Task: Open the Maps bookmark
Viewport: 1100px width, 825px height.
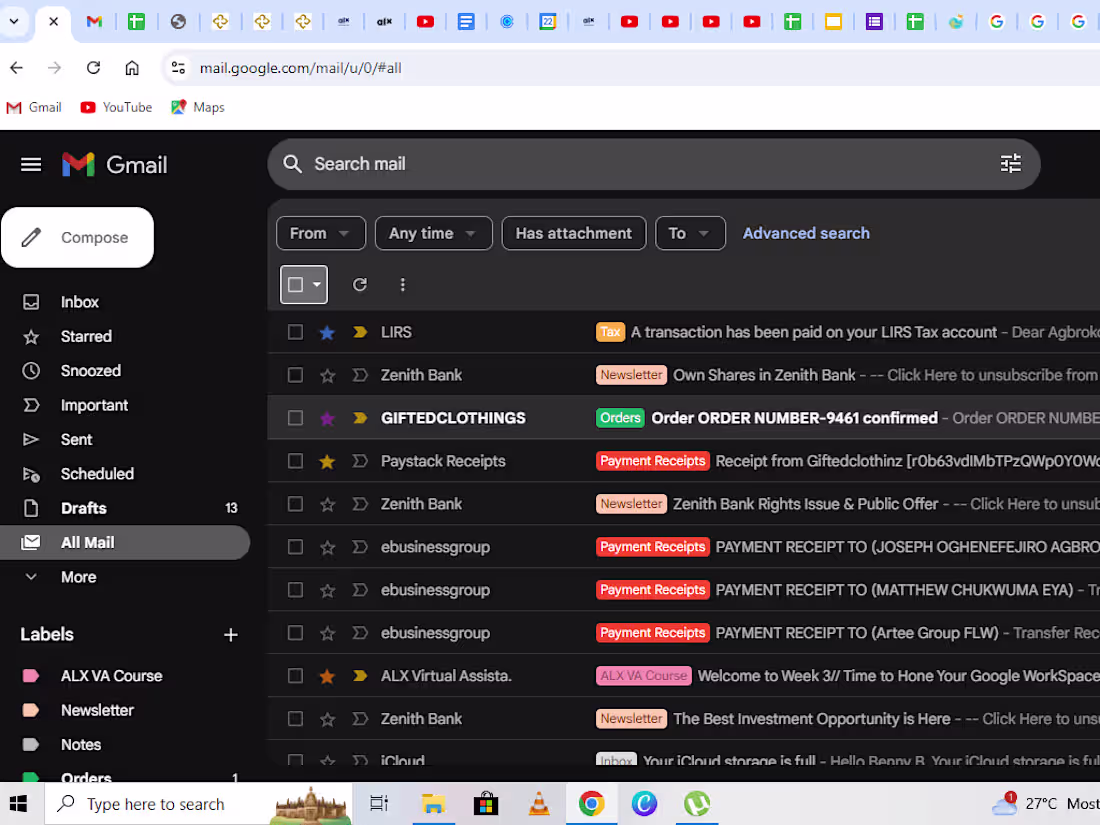Action: (x=197, y=107)
